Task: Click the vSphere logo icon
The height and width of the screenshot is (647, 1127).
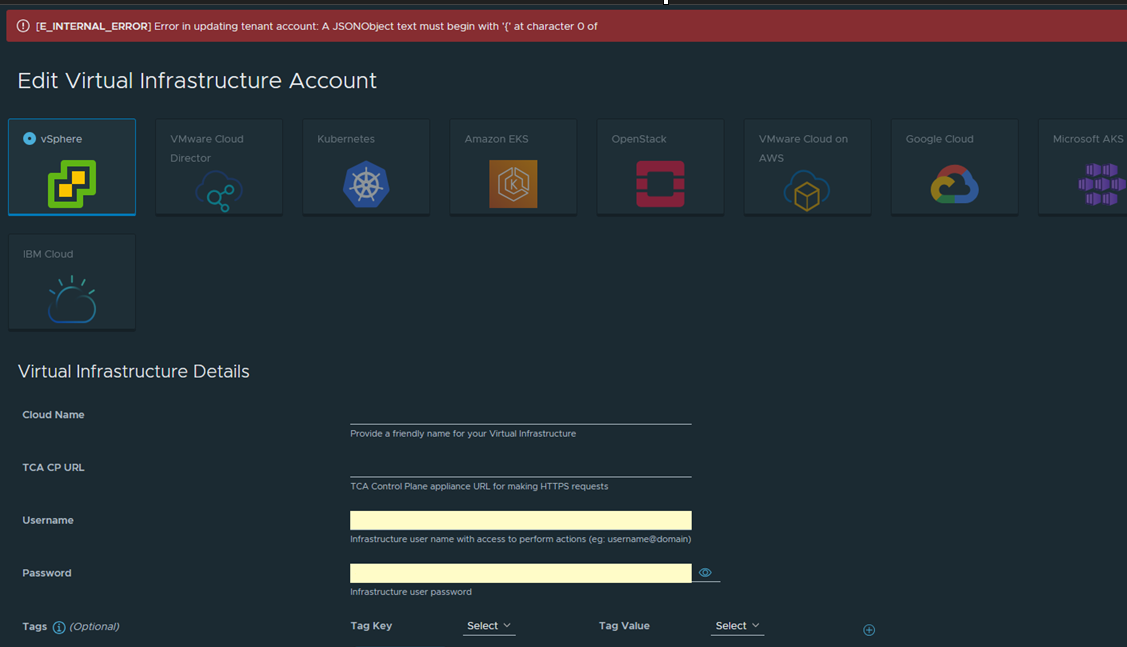Action: click(72, 184)
